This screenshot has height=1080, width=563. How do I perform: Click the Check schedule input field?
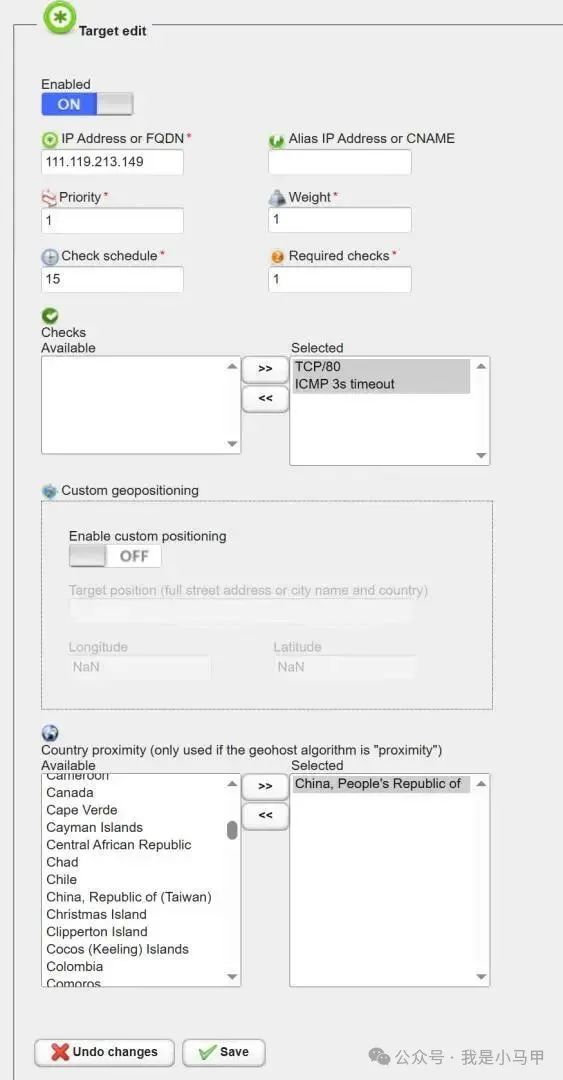(x=112, y=279)
